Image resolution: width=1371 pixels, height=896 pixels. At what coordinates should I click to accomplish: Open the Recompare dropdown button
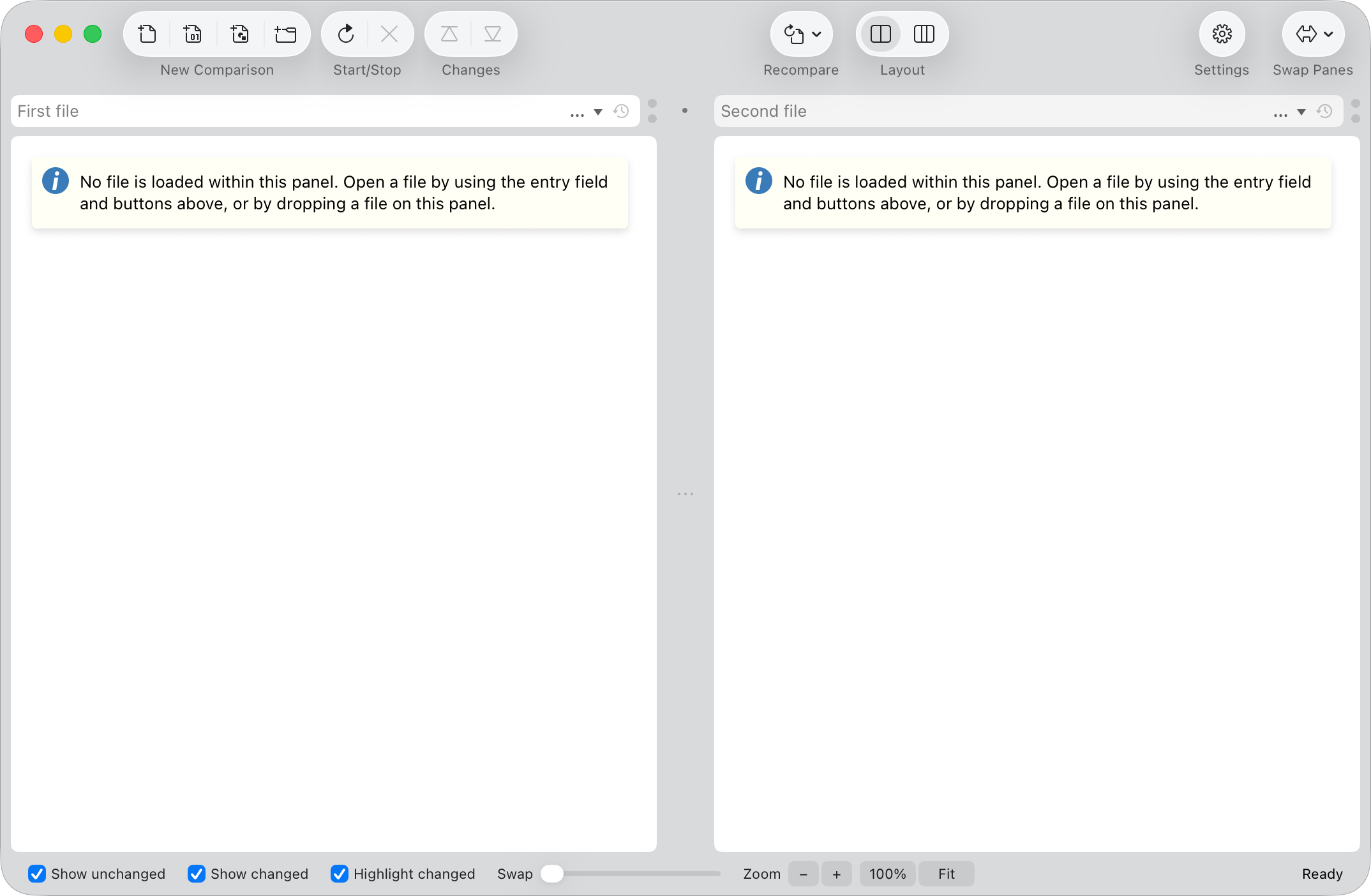(802, 34)
